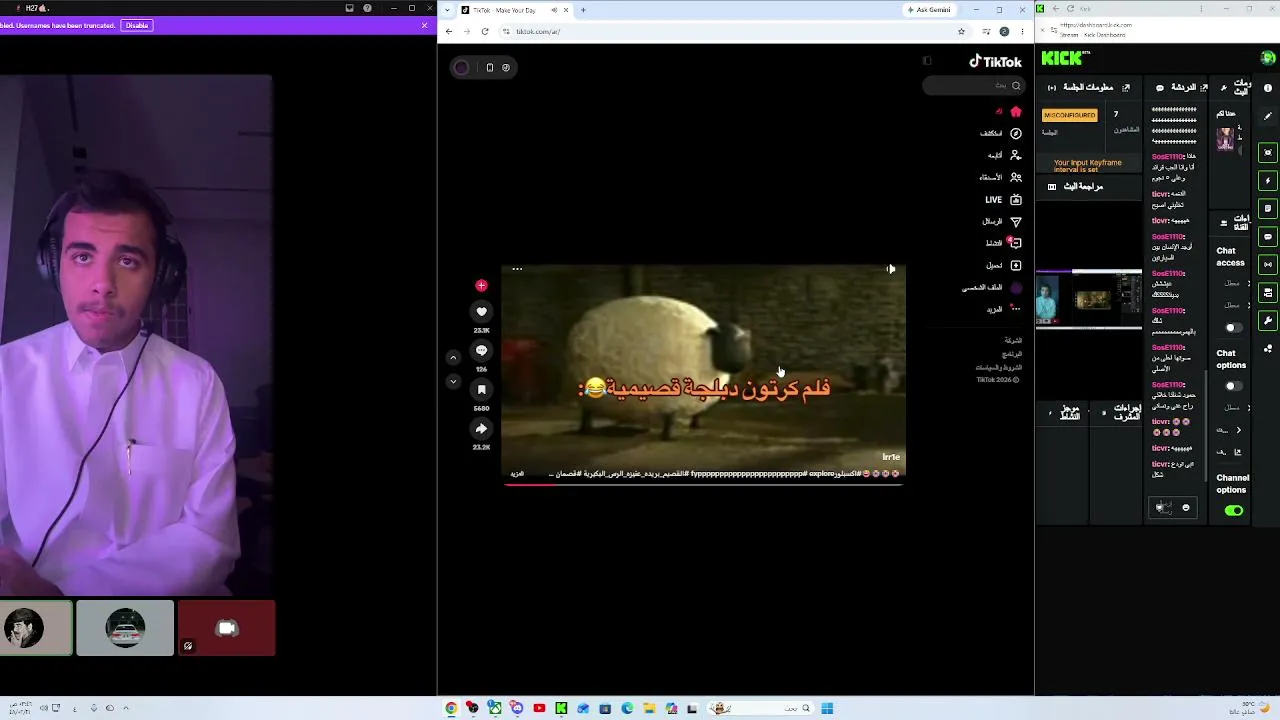1280x720 pixels.
Task: Expand the video caption with More
Action: [517, 474]
